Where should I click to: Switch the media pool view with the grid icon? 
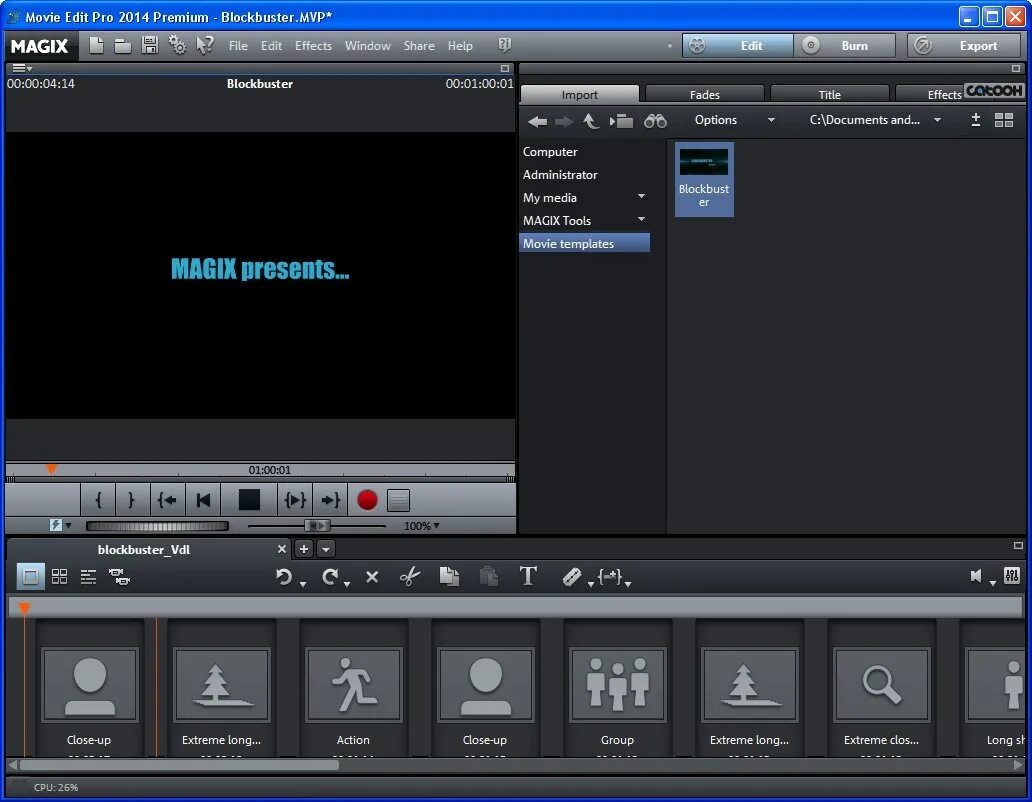click(1004, 120)
